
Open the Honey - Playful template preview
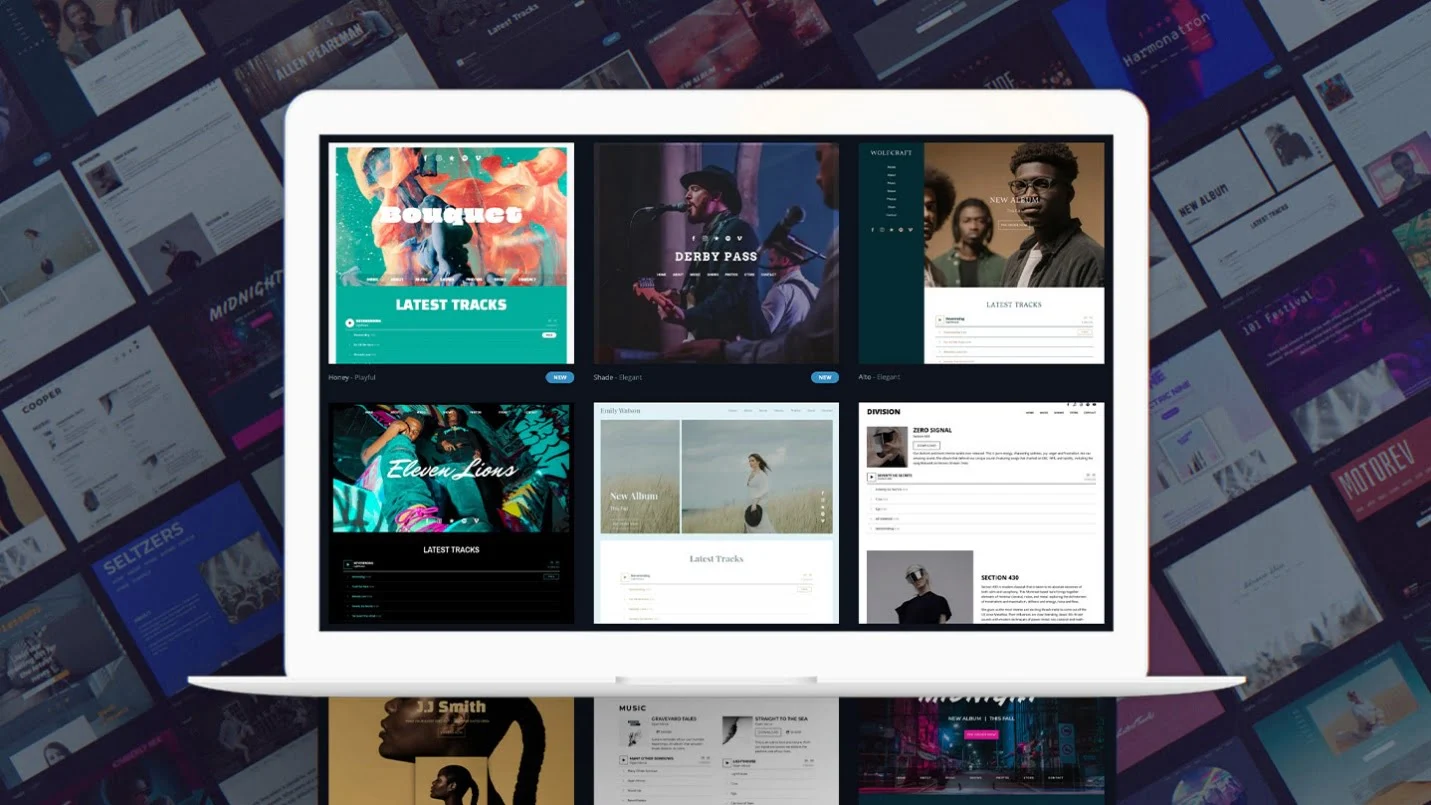(x=451, y=253)
